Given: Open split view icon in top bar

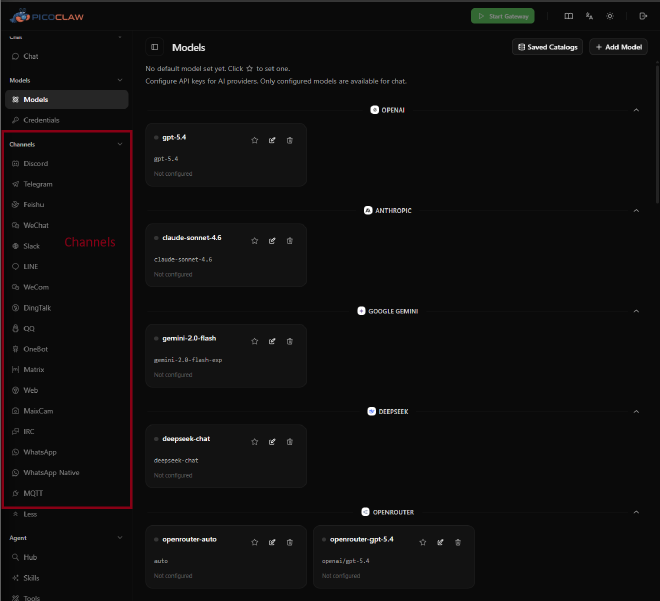Looking at the screenshot, I should point(569,16).
